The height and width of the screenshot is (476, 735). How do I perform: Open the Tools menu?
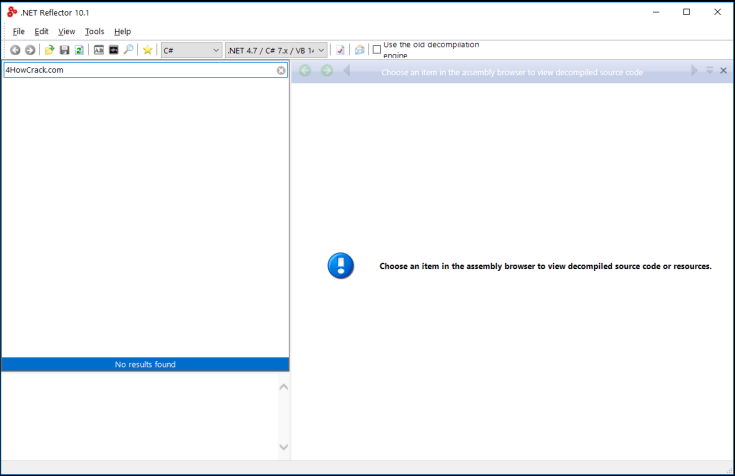click(x=94, y=31)
